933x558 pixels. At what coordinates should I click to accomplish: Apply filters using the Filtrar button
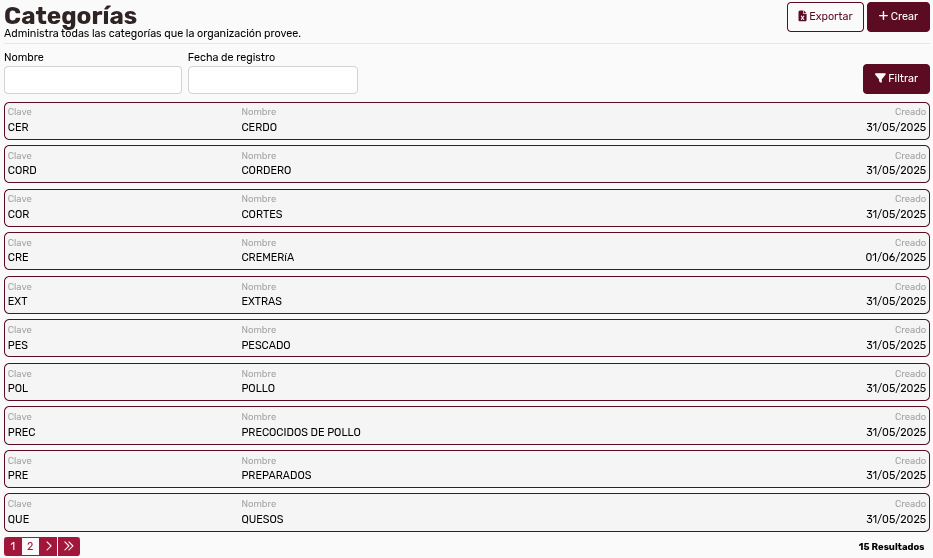tap(896, 79)
